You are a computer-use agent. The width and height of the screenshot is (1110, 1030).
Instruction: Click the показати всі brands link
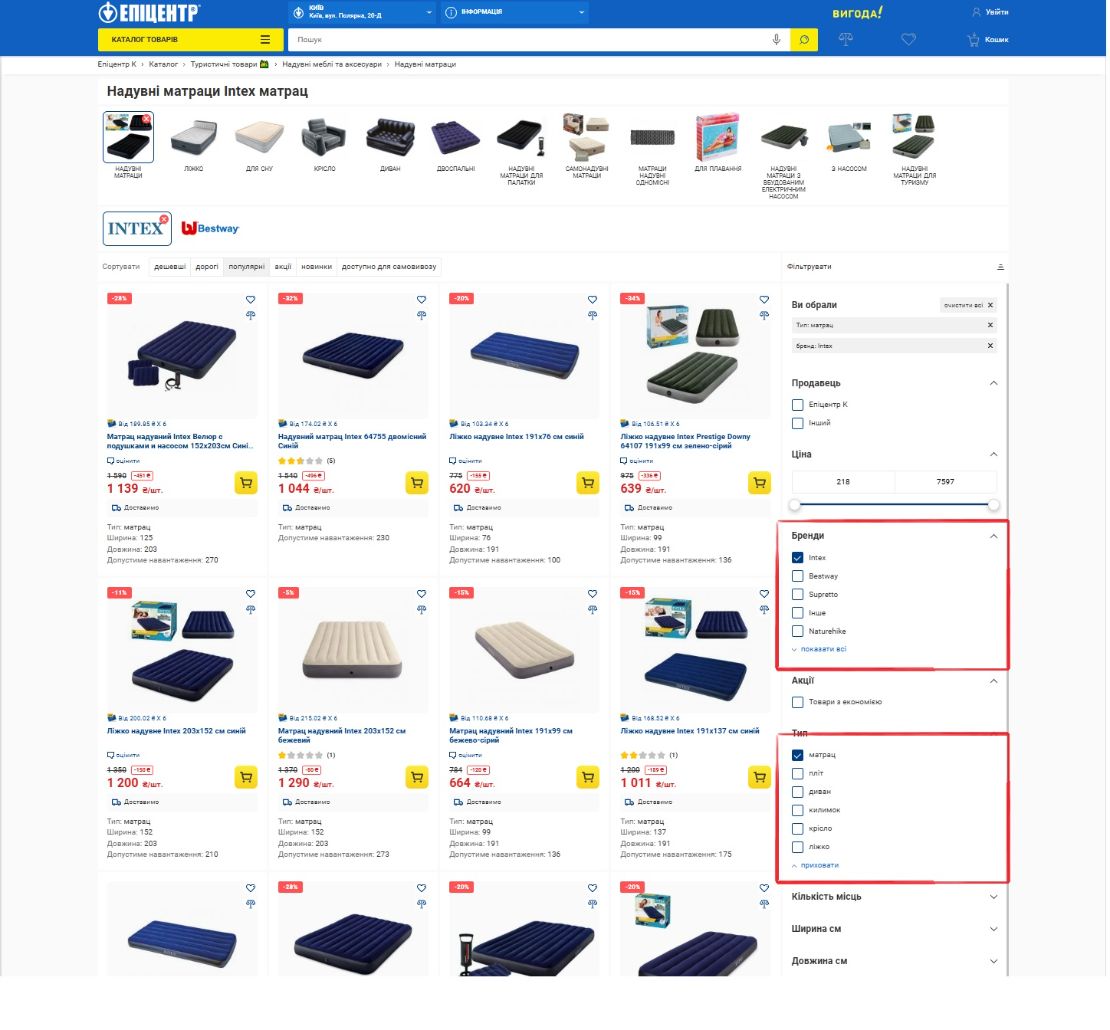pos(823,649)
